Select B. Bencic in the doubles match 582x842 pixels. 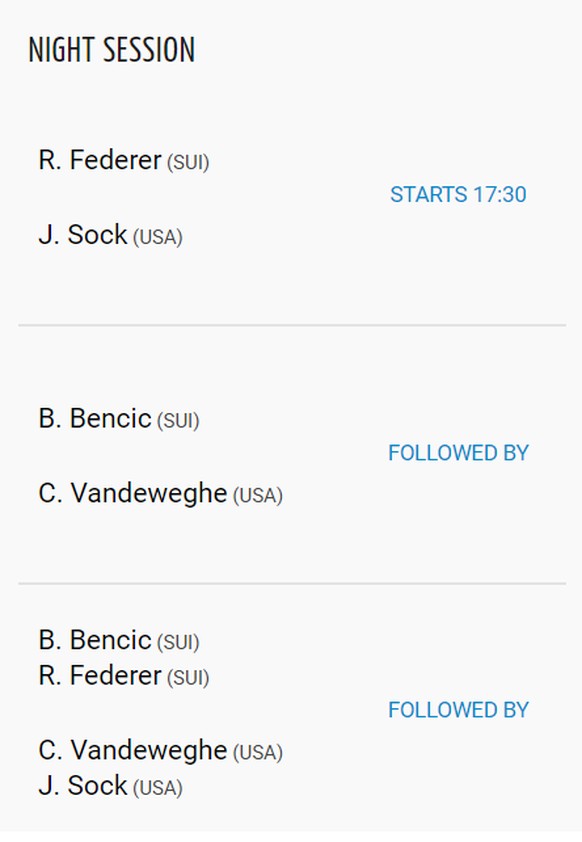[x=95, y=640]
